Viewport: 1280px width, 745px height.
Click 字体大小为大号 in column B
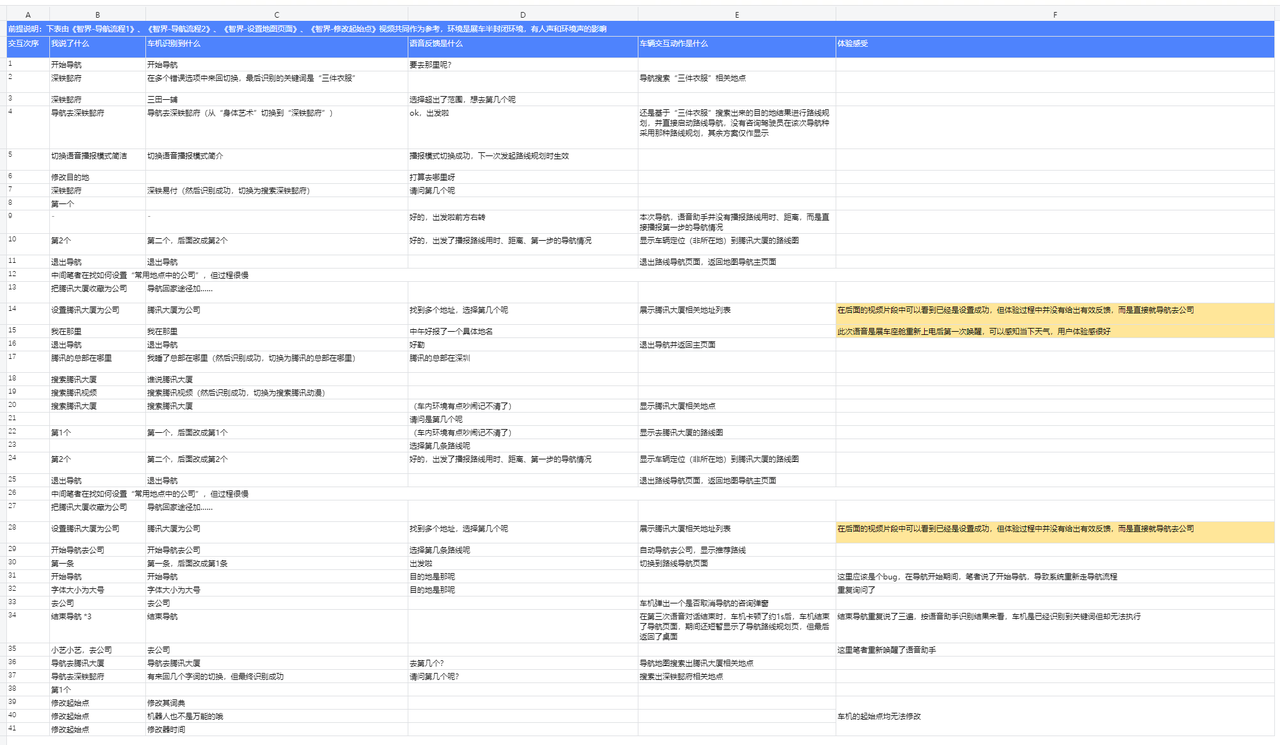click(x=97, y=589)
